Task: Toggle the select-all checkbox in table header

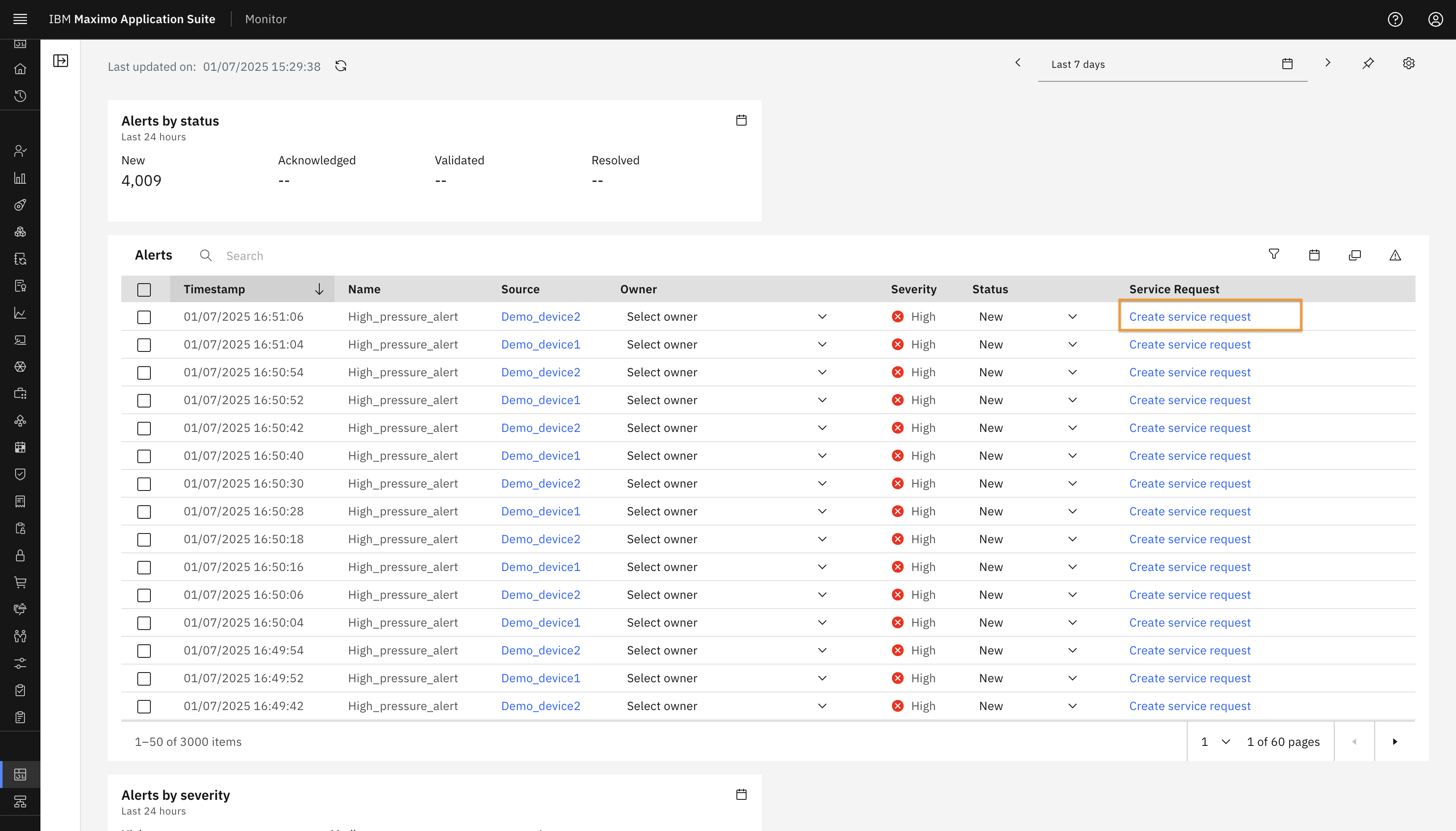Action: click(x=144, y=290)
